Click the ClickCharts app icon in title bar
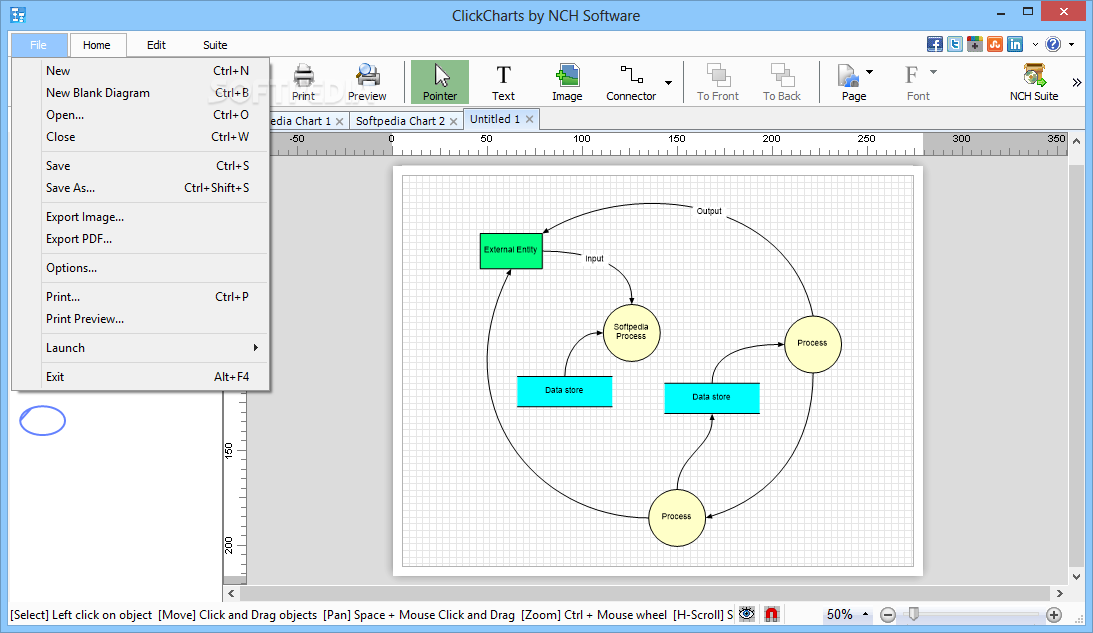The width and height of the screenshot is (1093, 633). coord(18,15)
